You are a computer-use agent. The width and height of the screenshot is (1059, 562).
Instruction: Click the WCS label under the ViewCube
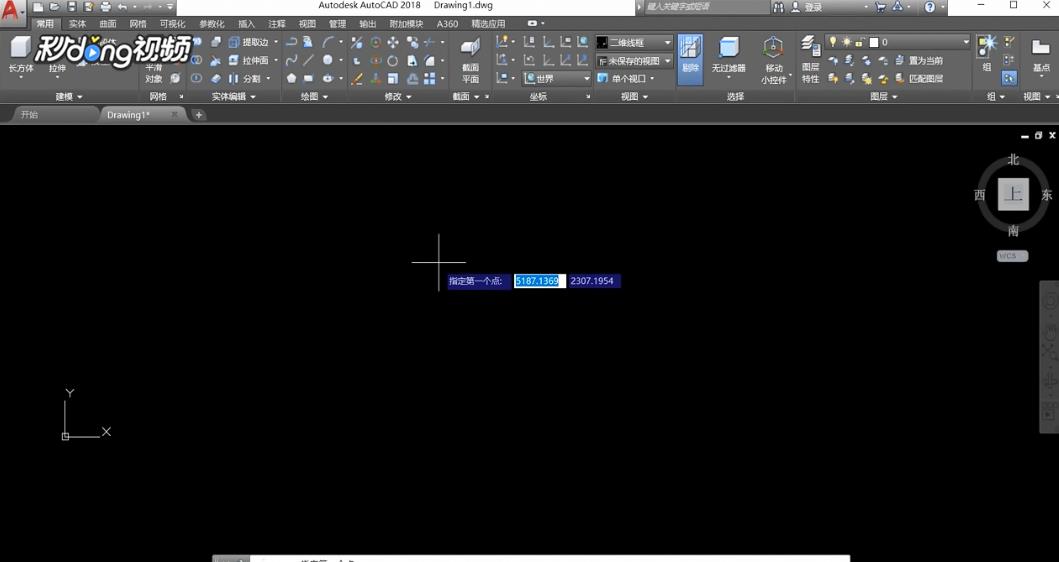point(1012,256)
